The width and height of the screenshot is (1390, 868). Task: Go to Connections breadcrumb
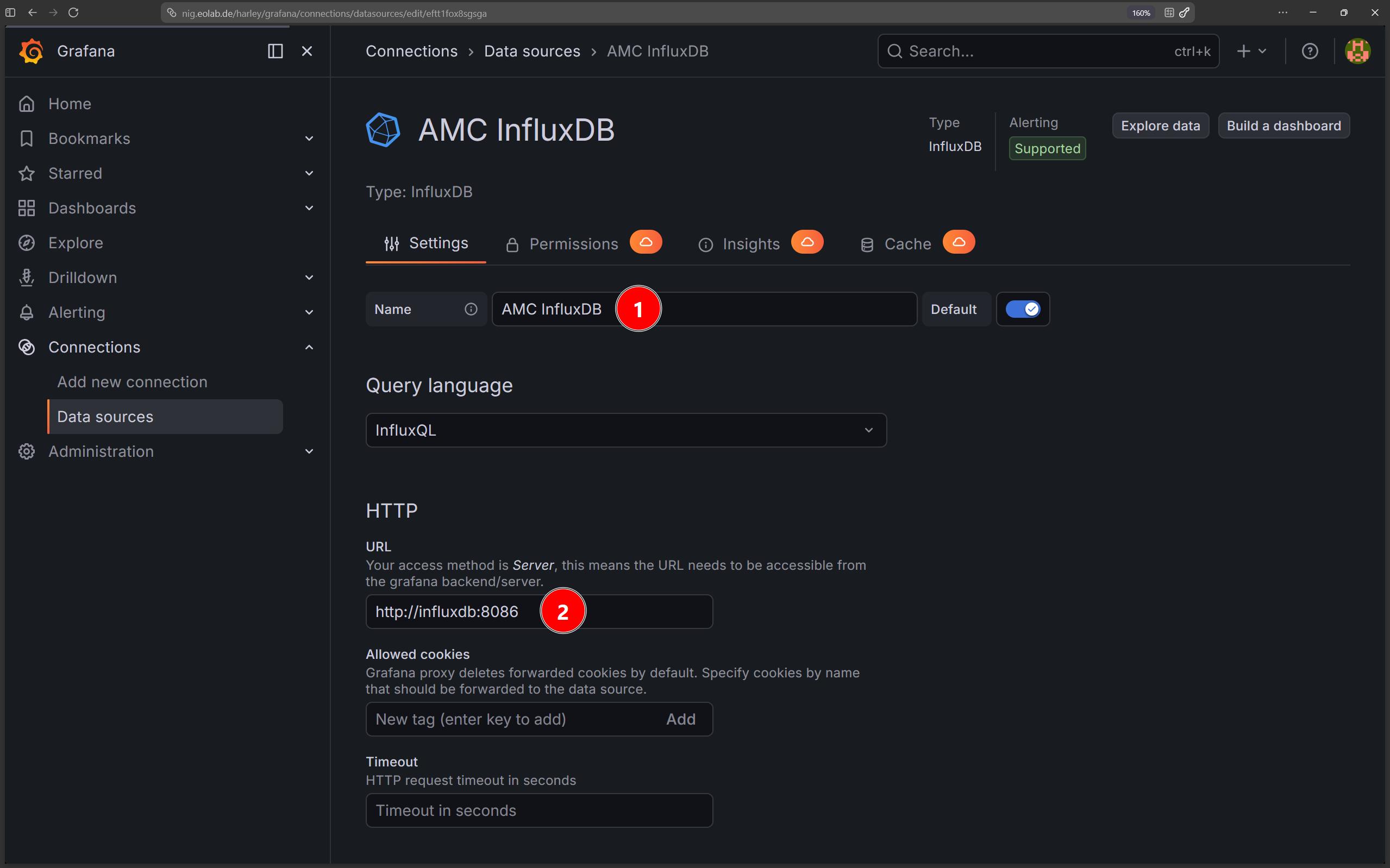tap(412, 51)
